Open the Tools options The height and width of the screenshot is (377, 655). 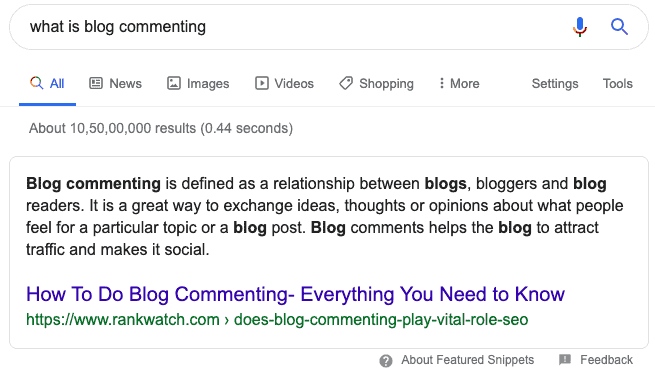[x=617, y=84]
